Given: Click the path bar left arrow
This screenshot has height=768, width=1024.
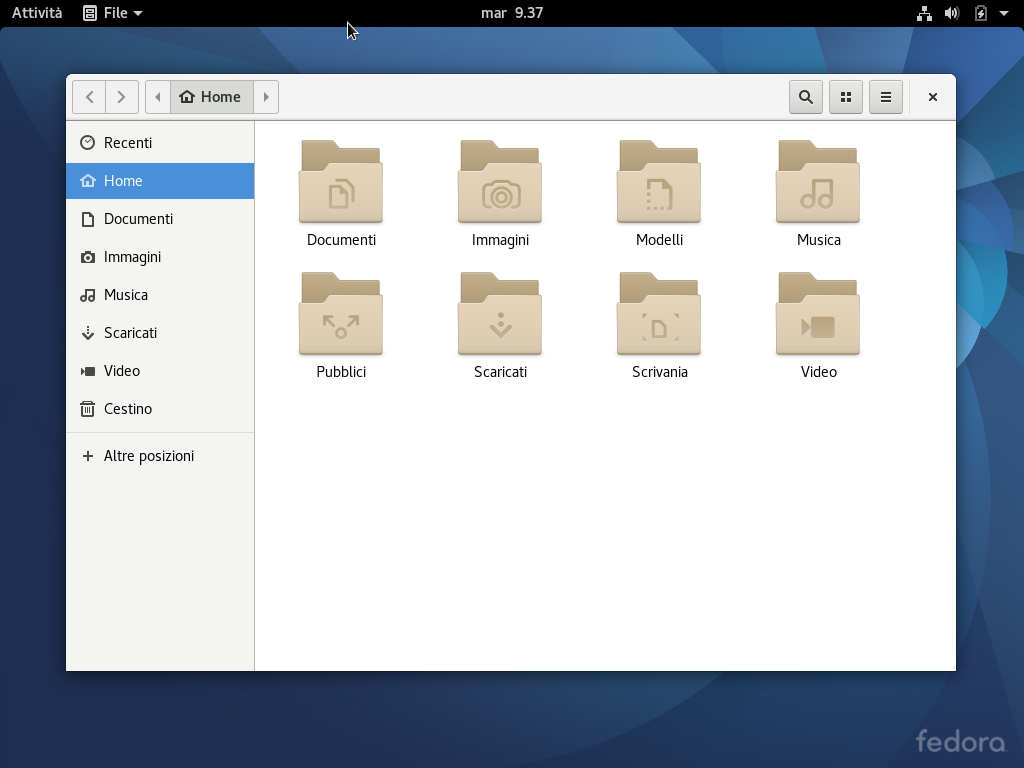Looking at the screenshot, I should pos(158,97).
